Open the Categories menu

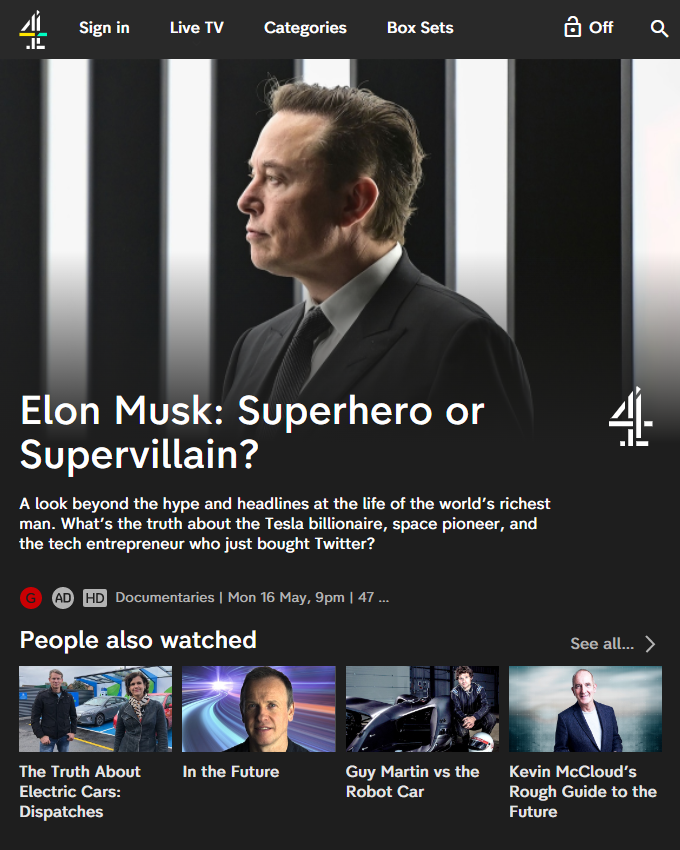click(x=305, y=28)
